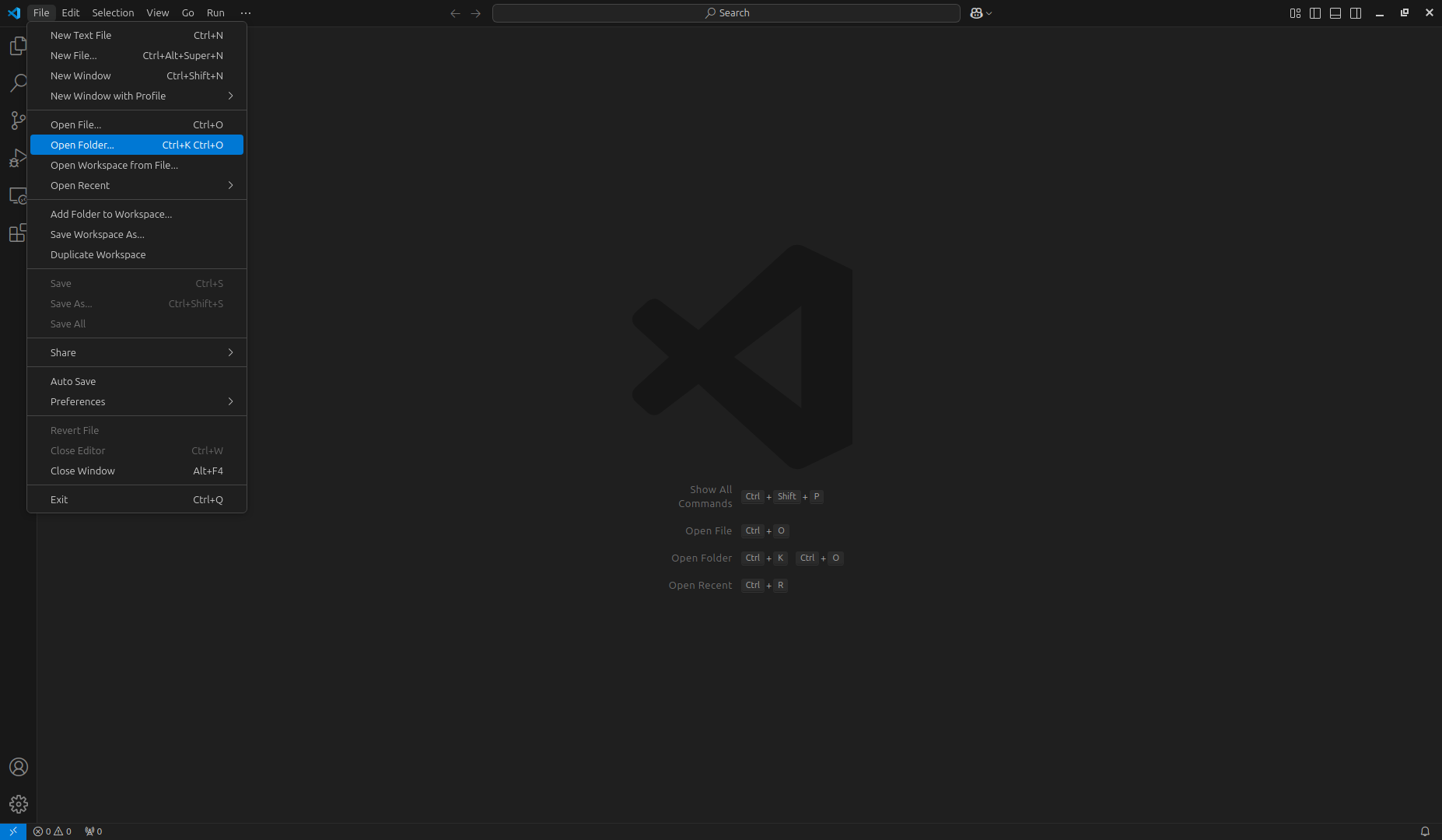Click the Show All Commands hint
The width and height of the screenshot is (1442, 840).
pyautogui.click(x=705, y=496)
